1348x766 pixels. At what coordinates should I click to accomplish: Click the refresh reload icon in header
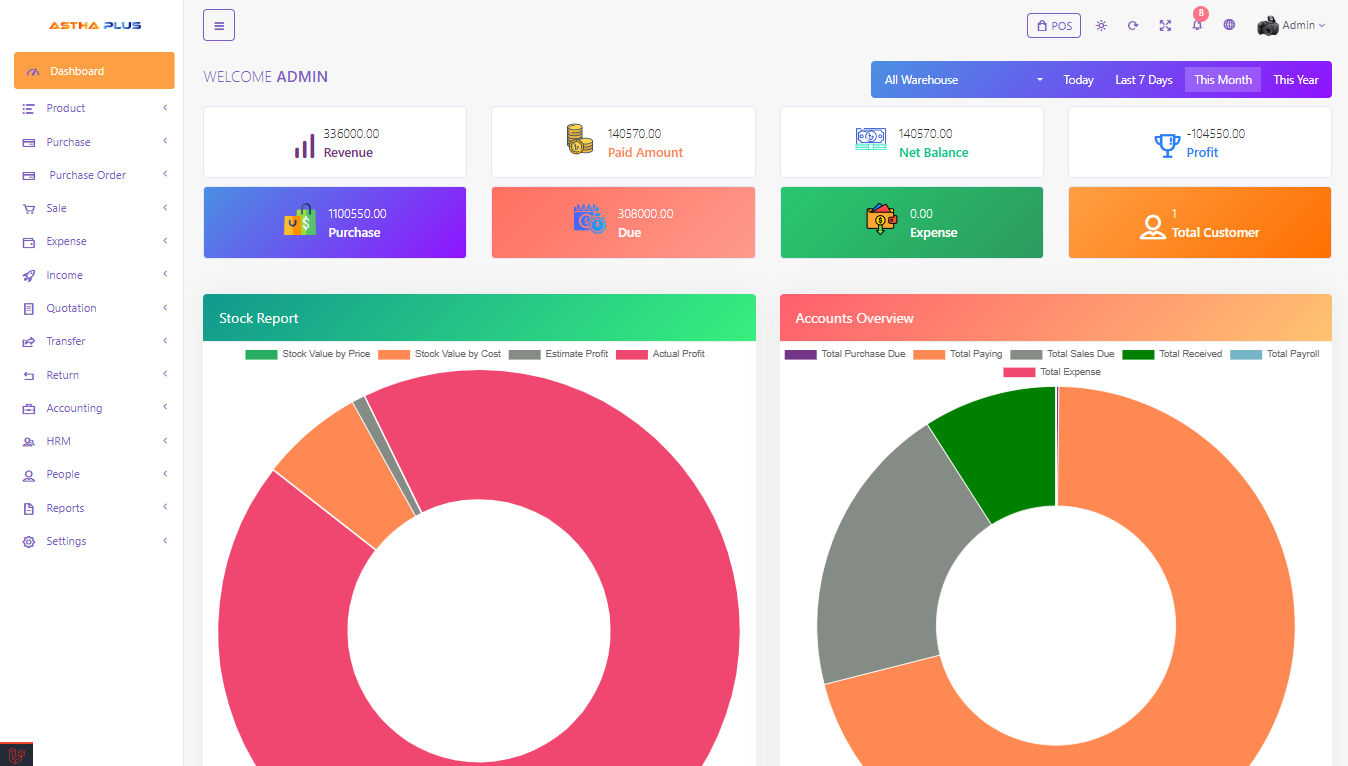[1133, 26]
